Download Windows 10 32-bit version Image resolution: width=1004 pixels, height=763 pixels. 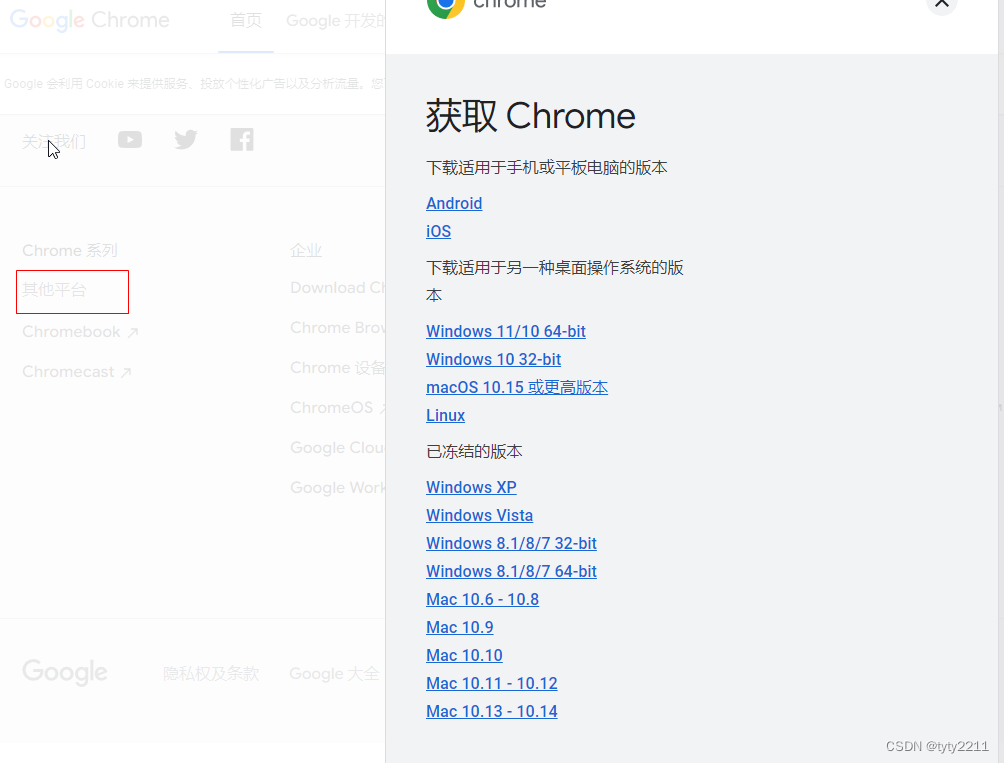494,360
